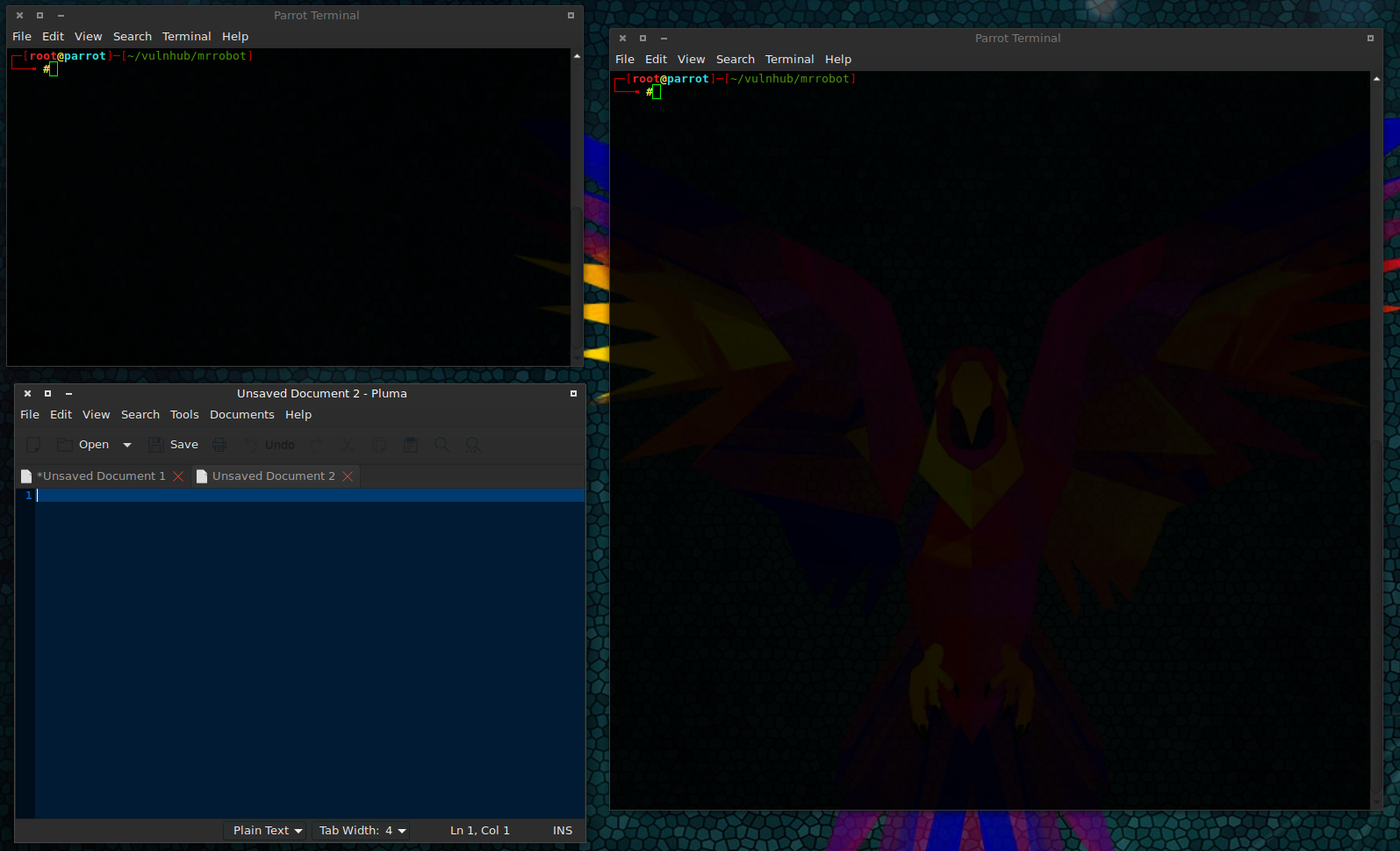Open the Tab Width dropdown
Image resolution: width=1400 pixels, height=851 pixels.
coord(362,830)
